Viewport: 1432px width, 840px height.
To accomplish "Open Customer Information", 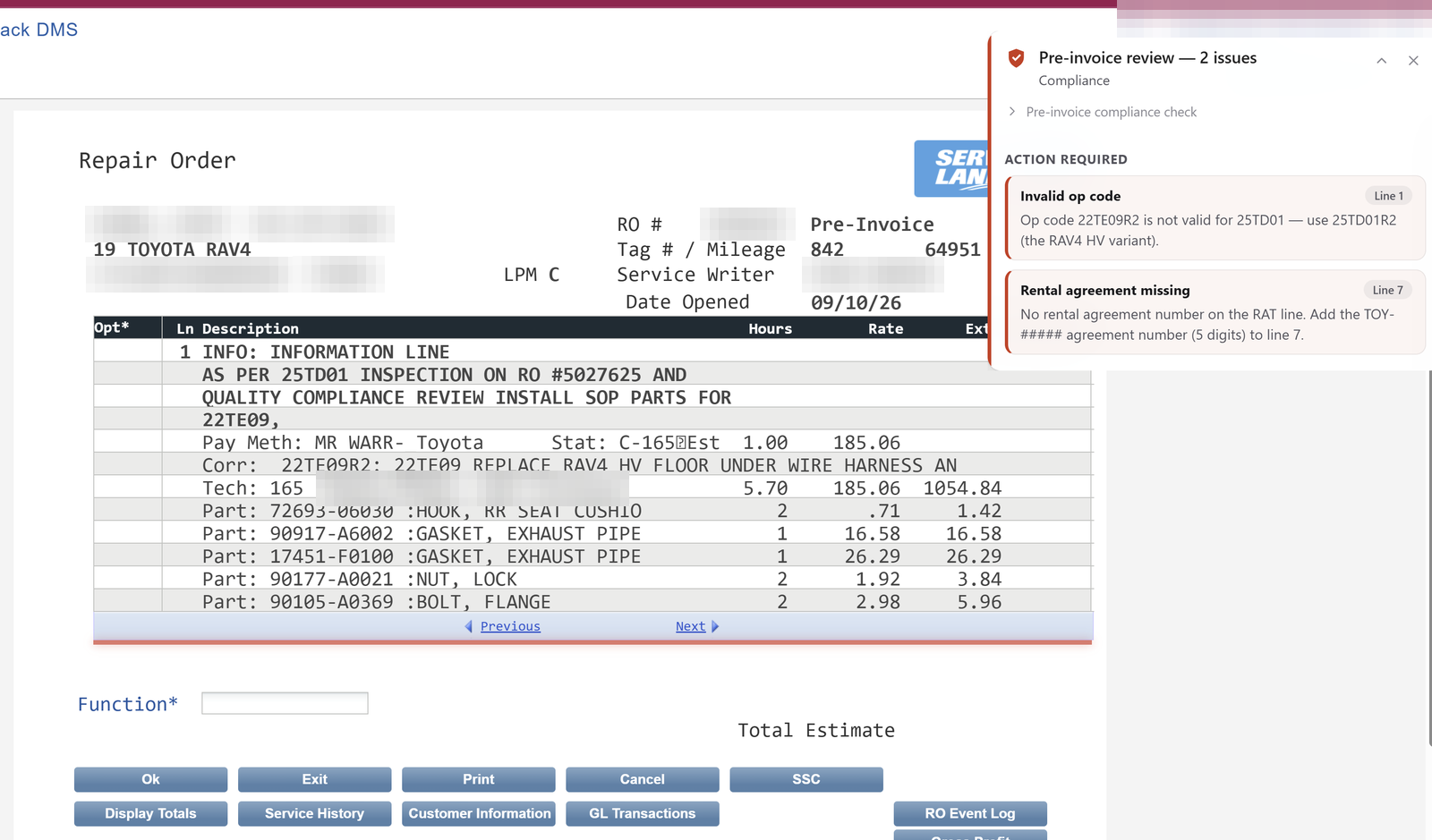I will pos(478,813).
